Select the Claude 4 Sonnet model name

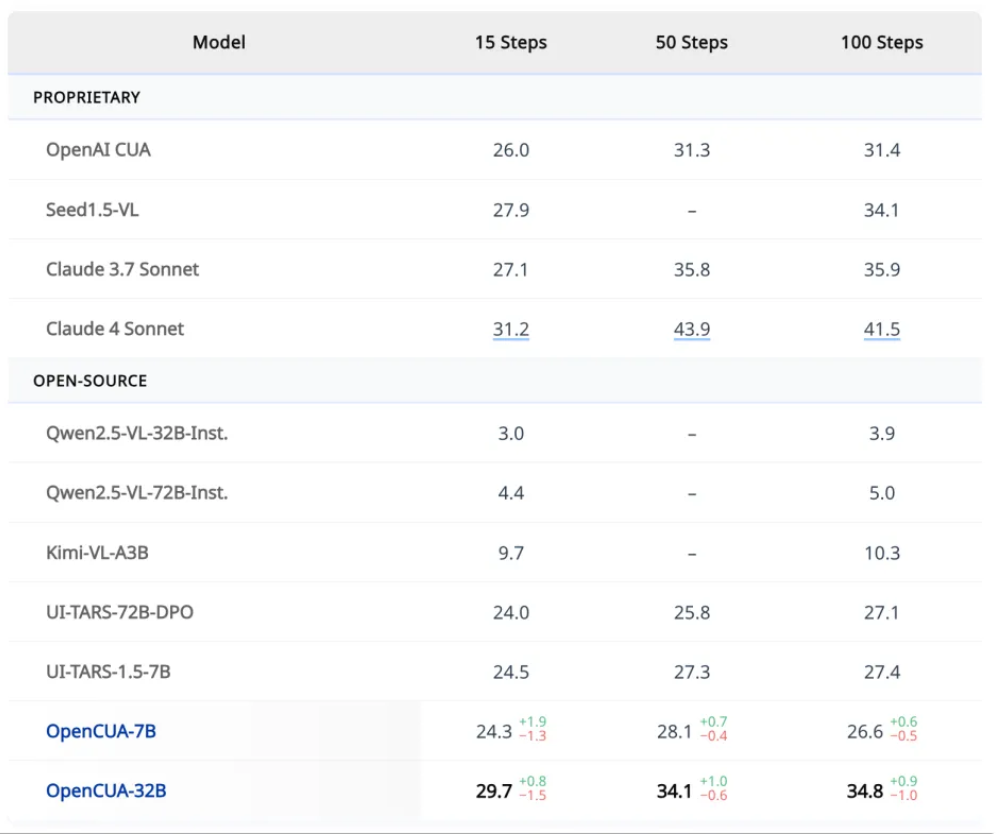tap(114, 329)
